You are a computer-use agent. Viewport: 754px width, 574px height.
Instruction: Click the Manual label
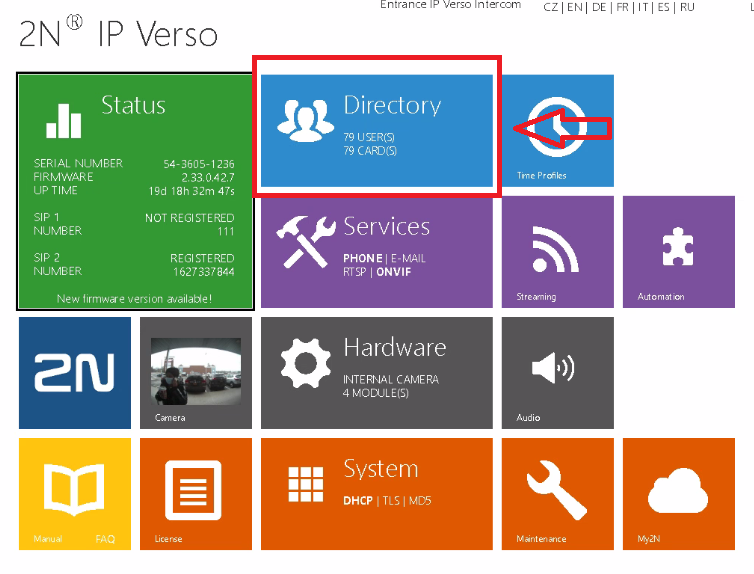(48, 539)
